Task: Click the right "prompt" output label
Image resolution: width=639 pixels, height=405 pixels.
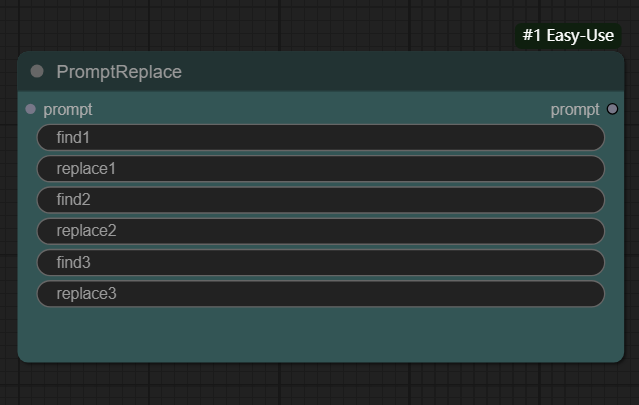Action: click(575, 110)
